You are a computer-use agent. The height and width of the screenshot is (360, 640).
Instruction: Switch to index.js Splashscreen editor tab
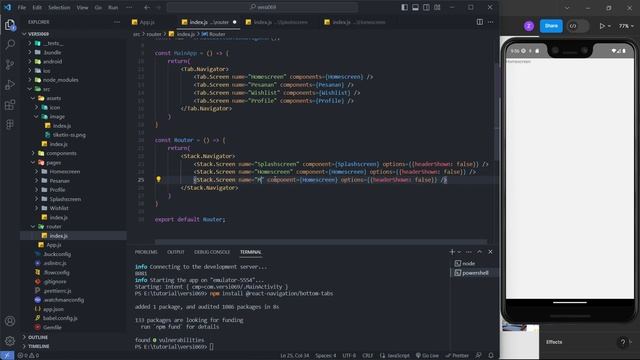tap(280, 22)
